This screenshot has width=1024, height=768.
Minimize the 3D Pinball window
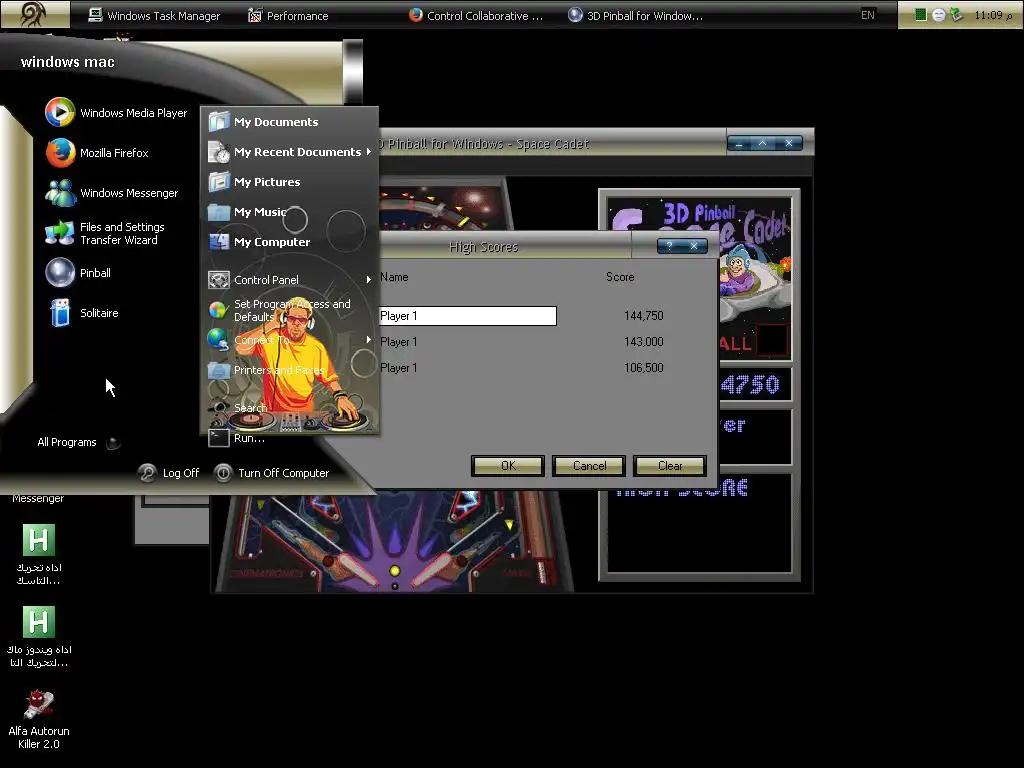pos(739,144)
